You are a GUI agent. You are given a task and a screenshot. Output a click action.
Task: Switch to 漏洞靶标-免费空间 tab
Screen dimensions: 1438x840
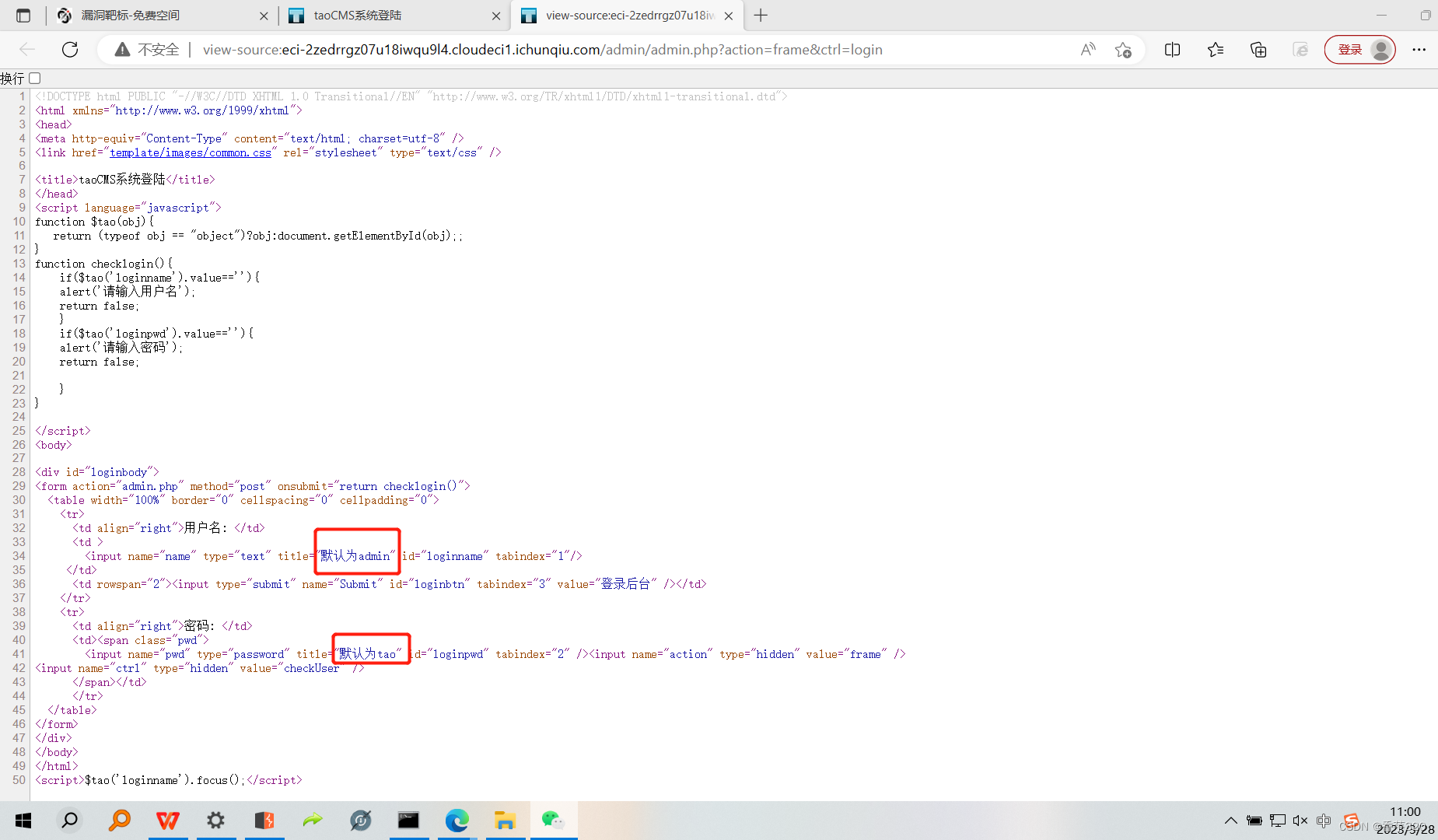click(x=163, y=16)
